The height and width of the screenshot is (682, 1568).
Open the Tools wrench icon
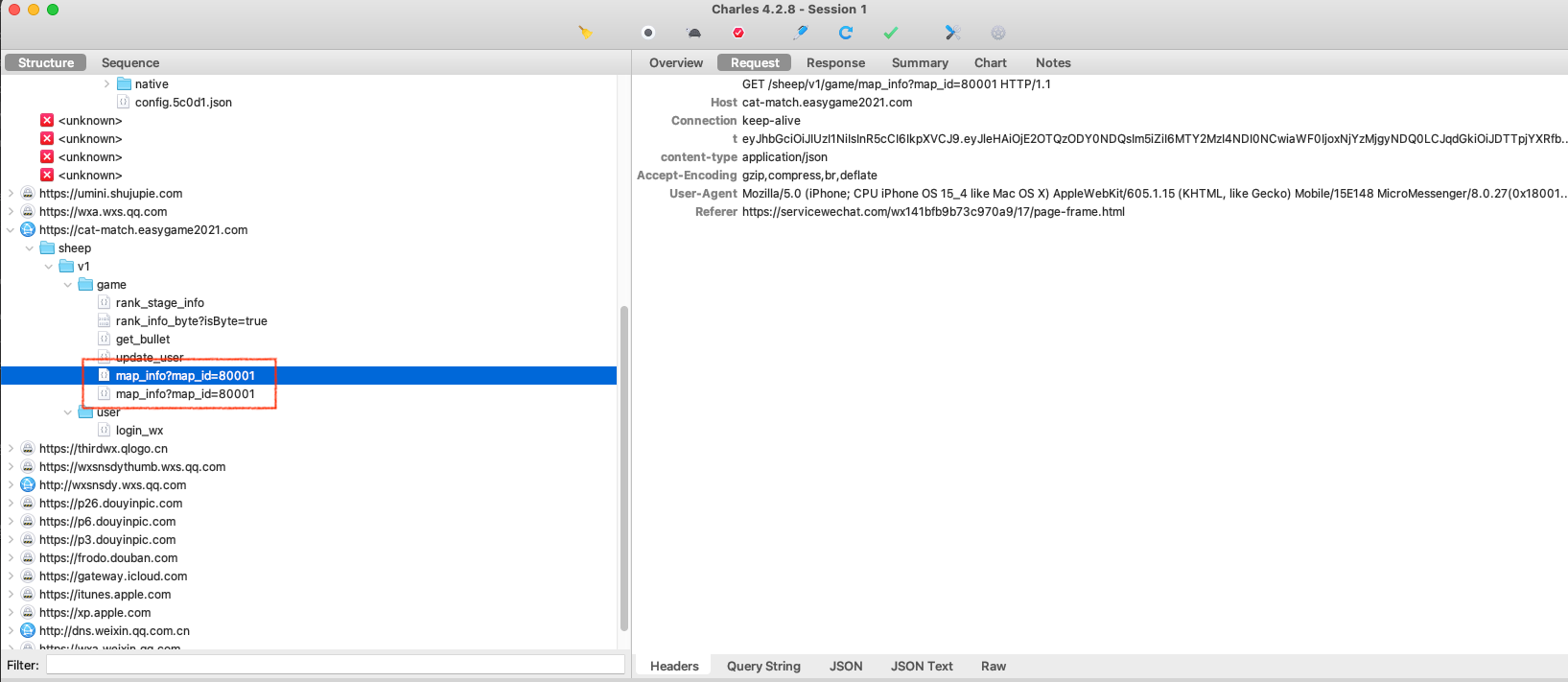pyautogui.click(x=952, y=33)
